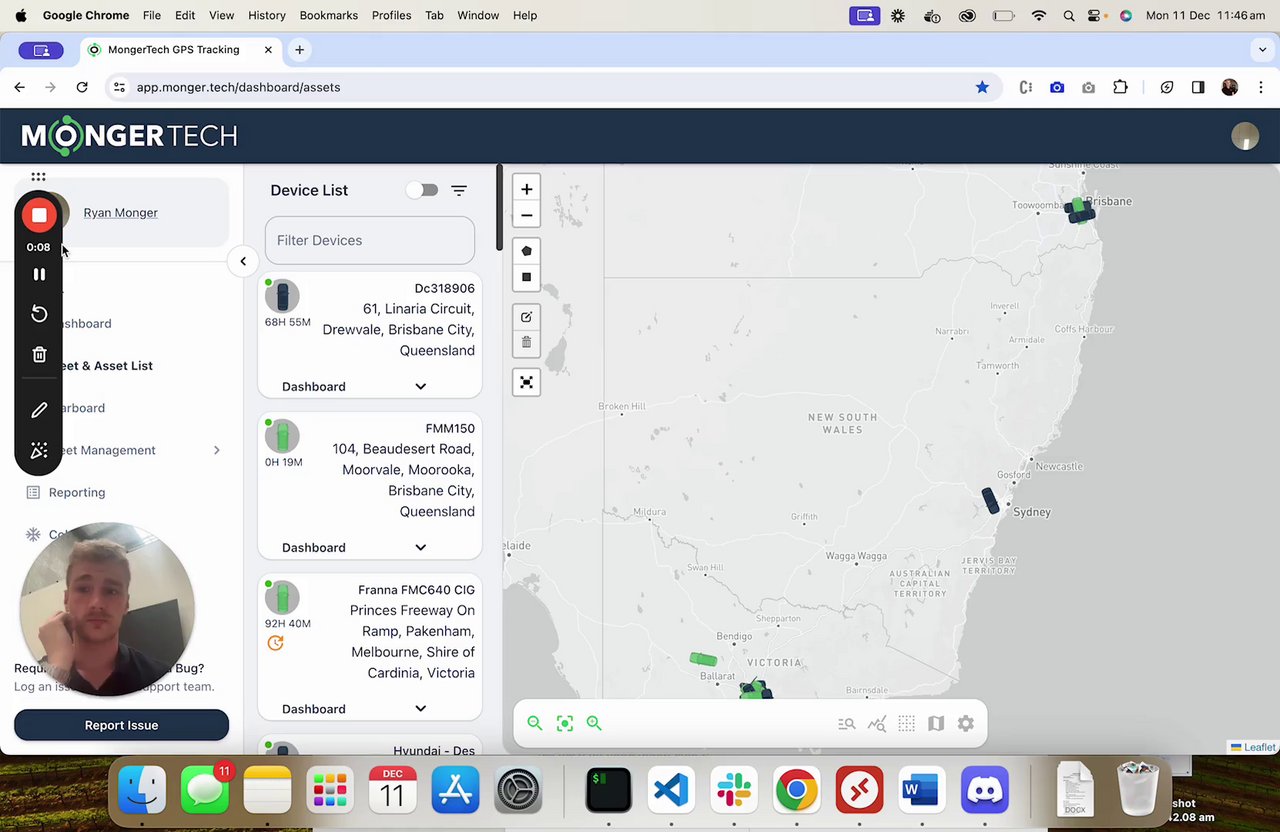1280x832 pixels.
Task: Click the Reporting sidebar icon
Action: (33, 492)
